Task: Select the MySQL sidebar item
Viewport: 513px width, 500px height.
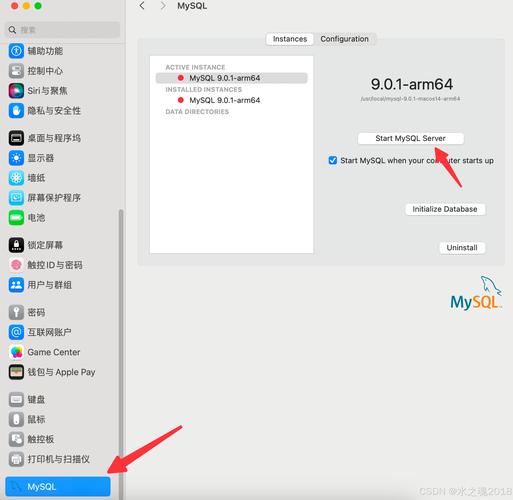Action: point(58,487)
